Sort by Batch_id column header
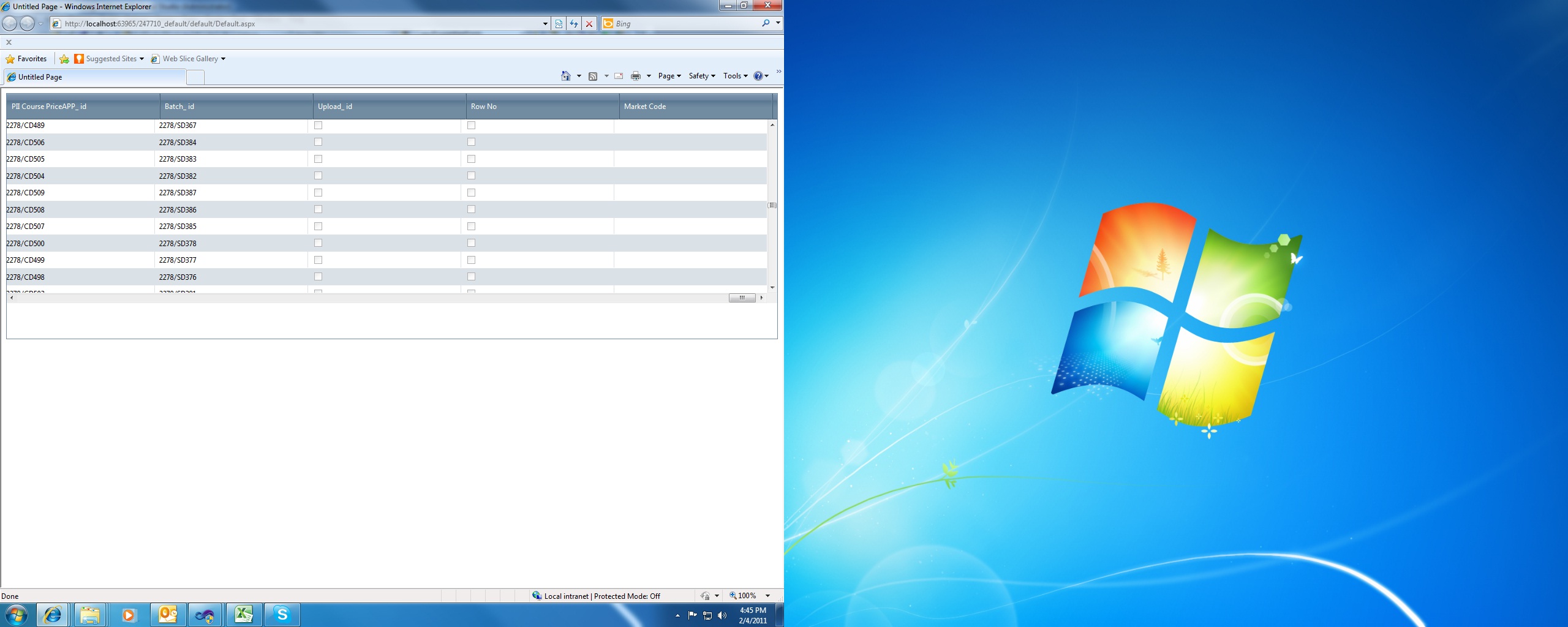 tap(236, 107)
